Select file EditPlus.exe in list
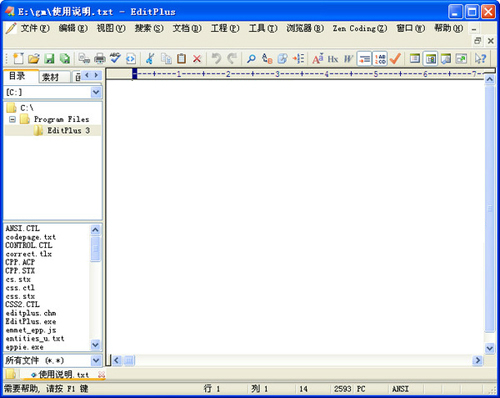Image resolution: width=500 pixels, height=398 pixels. [x=31, y=322]
